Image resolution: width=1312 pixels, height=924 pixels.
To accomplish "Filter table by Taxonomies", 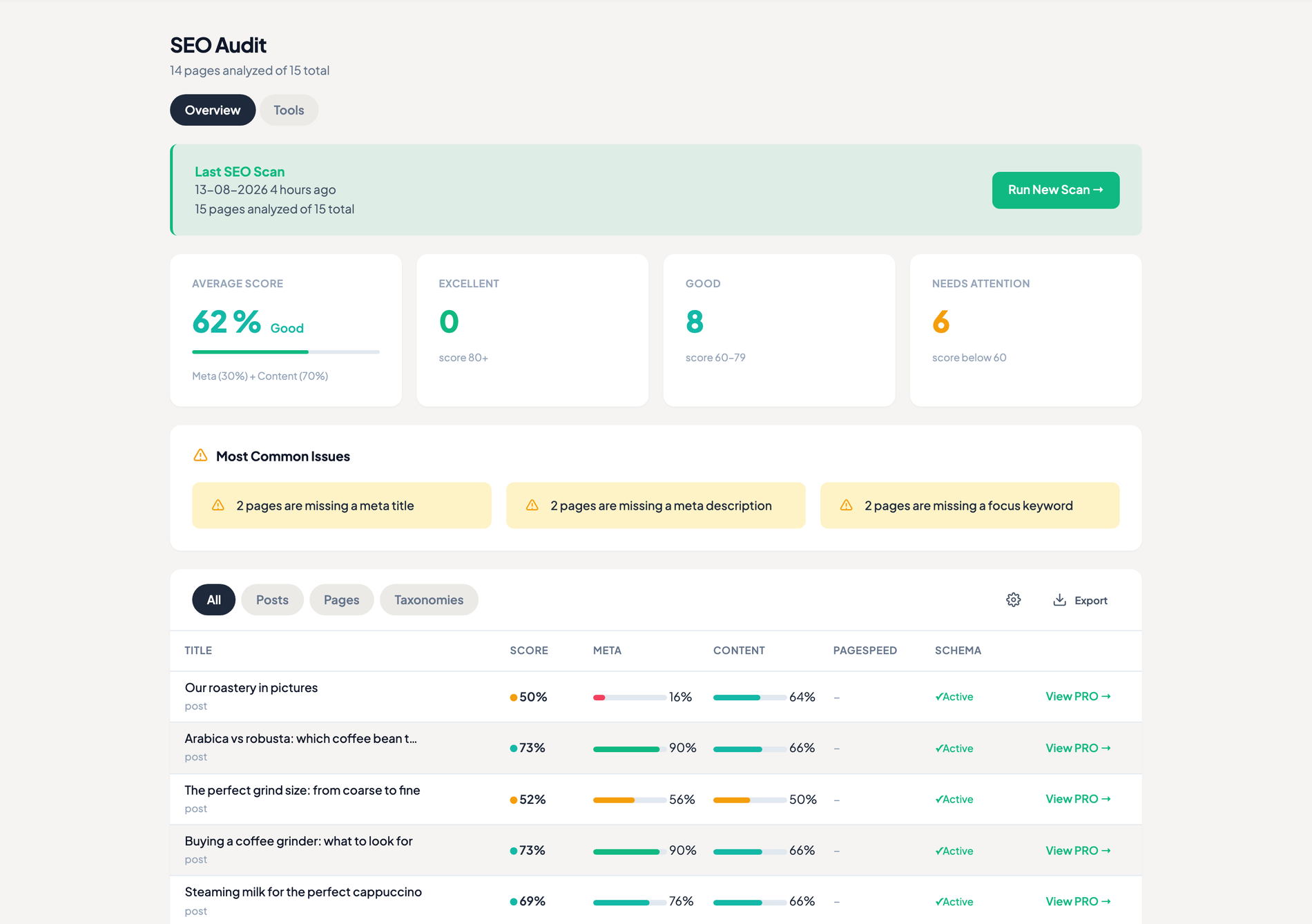I will [x=429, y=599].
